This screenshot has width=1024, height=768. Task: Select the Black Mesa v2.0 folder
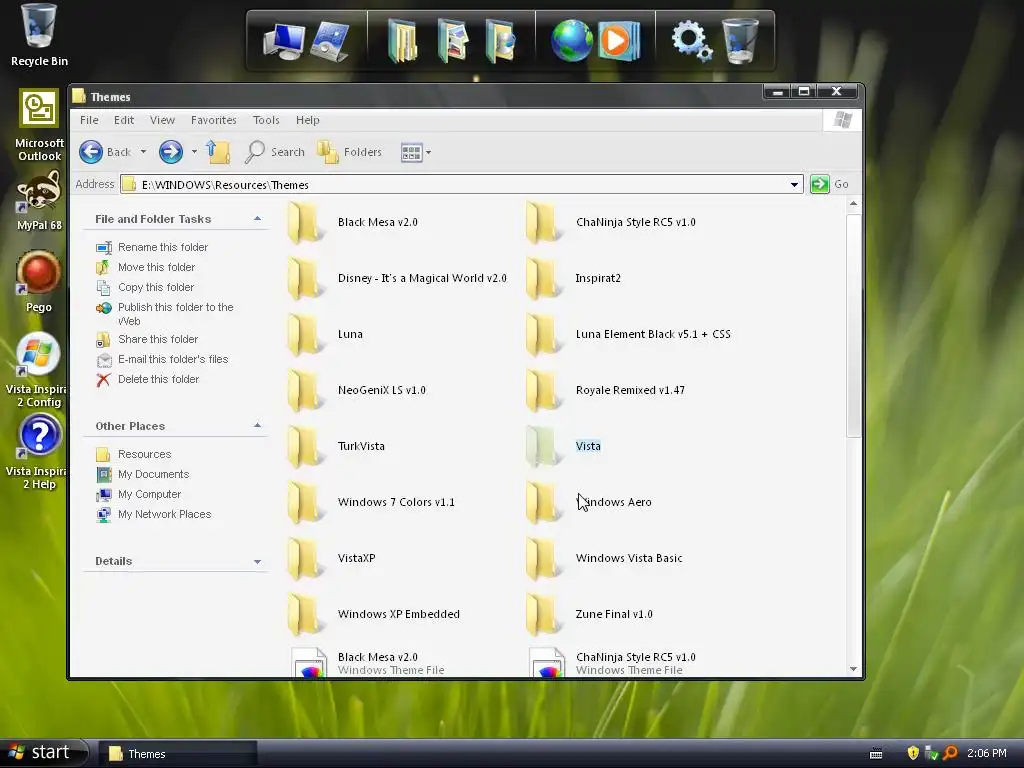click(353, 222)
